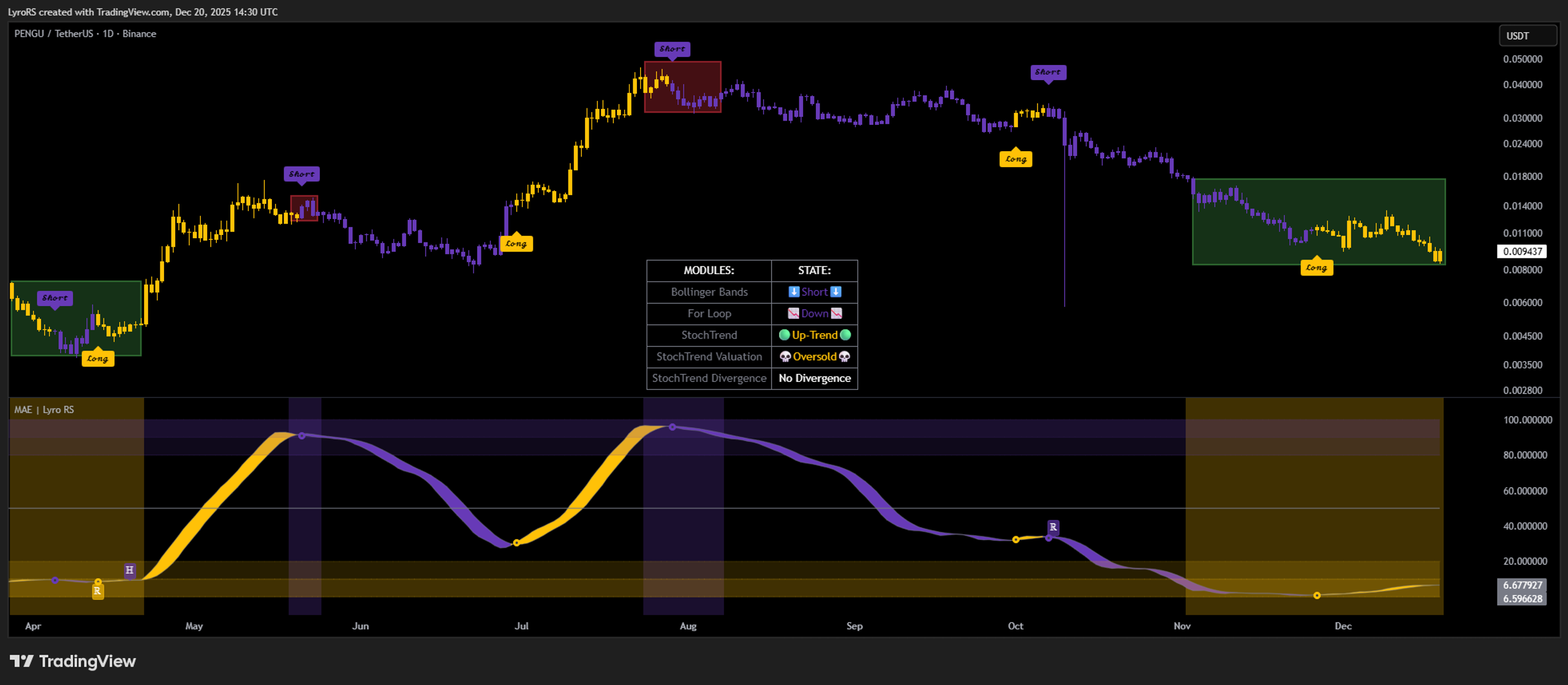Image resolution: width=1568 pixels, height=685 pixels.
Task: Click the Long label just before July
Action: 516,244
